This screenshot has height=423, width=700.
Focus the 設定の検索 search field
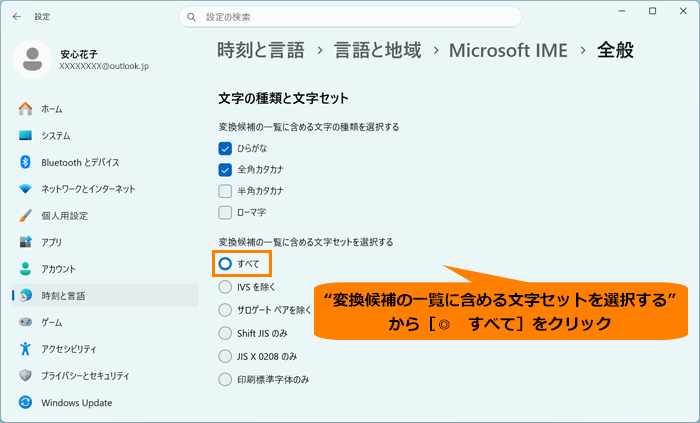click(x=350, y=17)
